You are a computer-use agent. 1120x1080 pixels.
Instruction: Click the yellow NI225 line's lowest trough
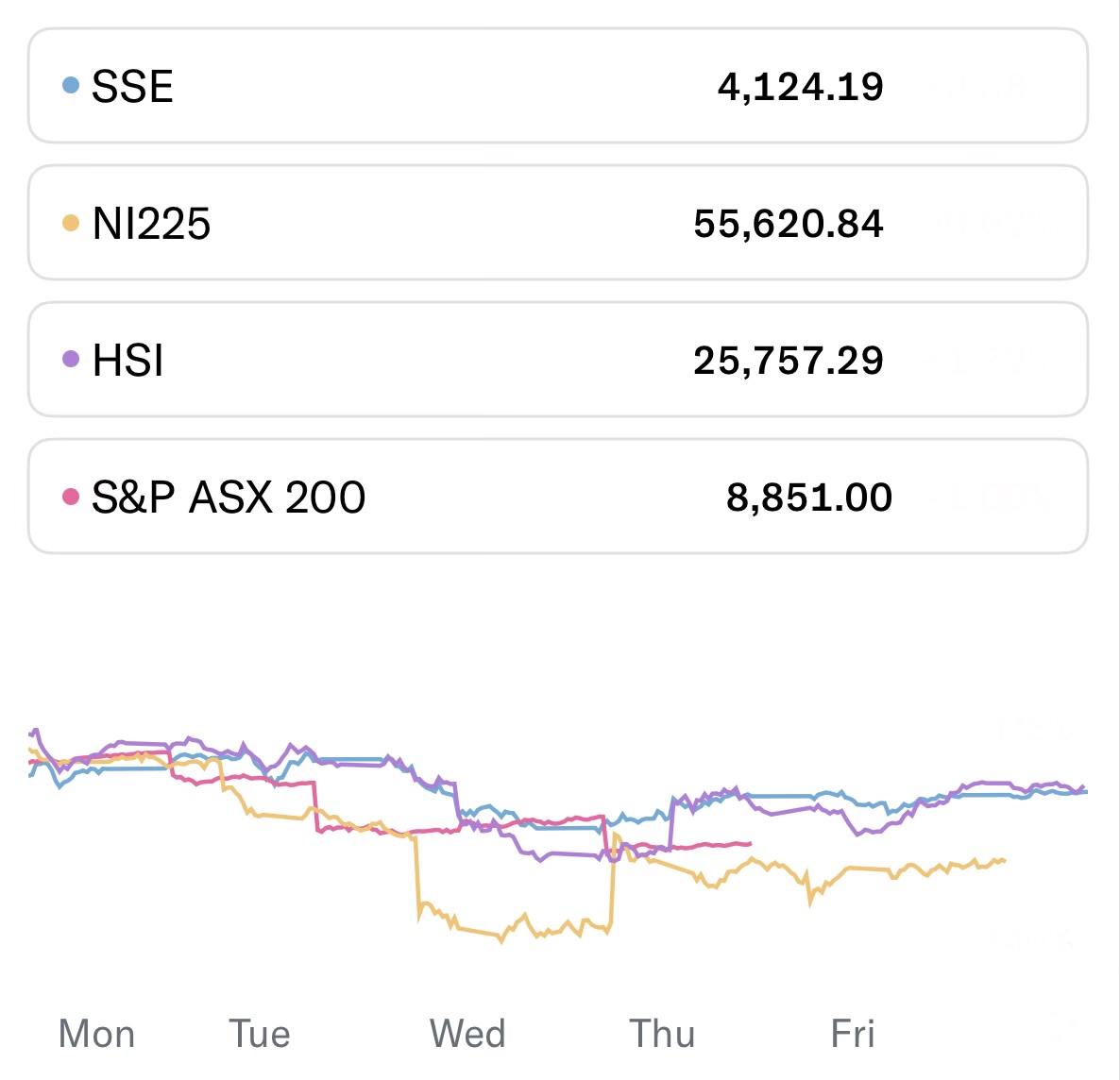click(x=501, y=940)
